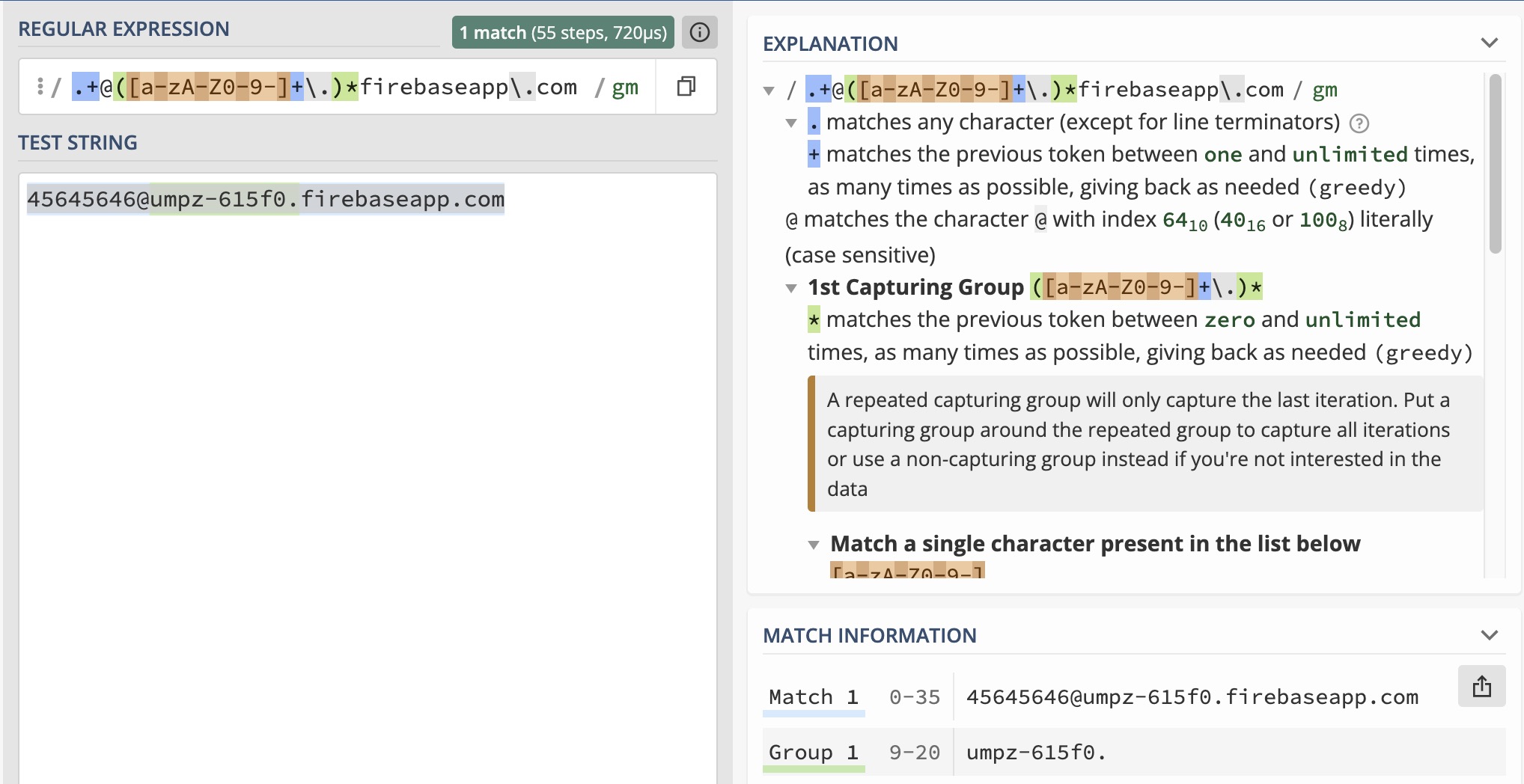Click the test string text area
Screen dimensions: 1524x784
click(x=367, y=449)
